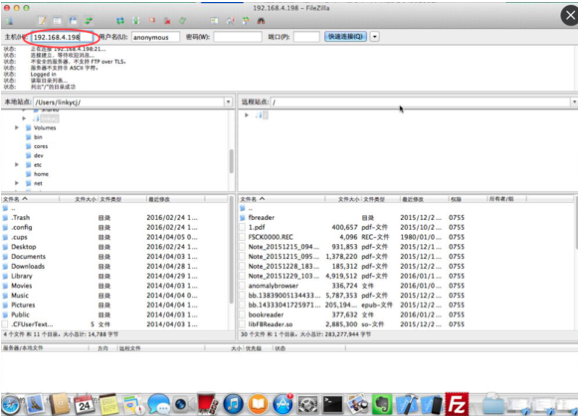The image size is (582, 420).
Task: Click the cancel current operation icon
Action: pyautogui.click(x=152, y=21)
